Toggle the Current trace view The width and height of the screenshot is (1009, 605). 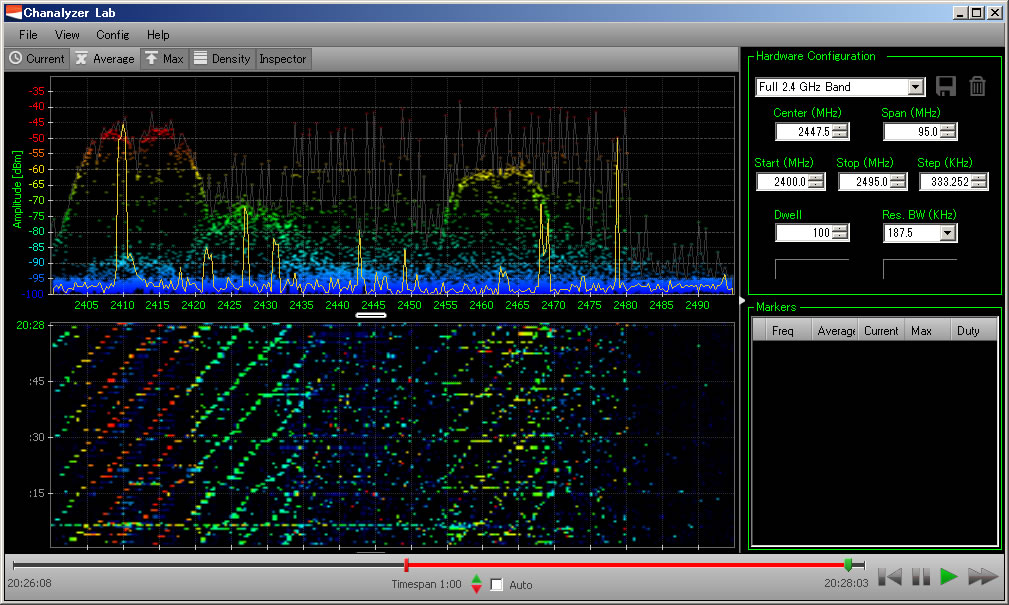[x=37, y=59]
